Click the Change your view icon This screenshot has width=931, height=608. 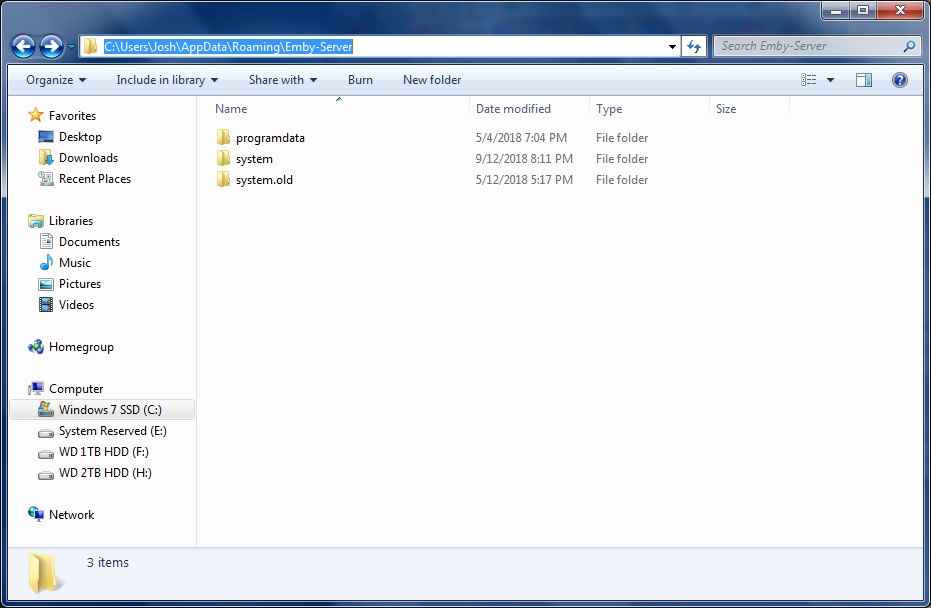(x=809, y=80)
